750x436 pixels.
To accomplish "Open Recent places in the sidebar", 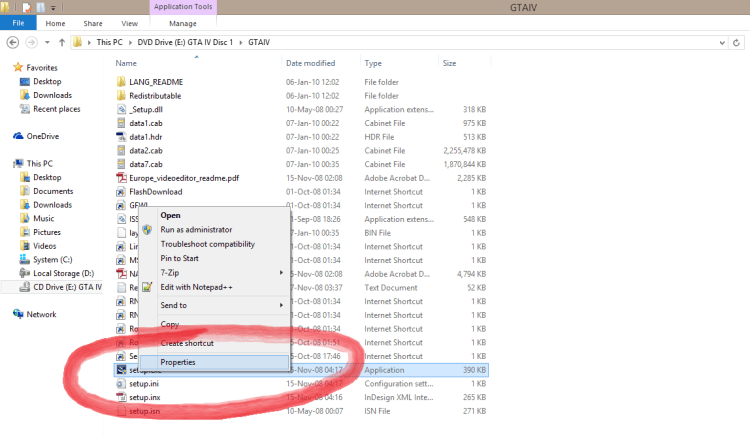I will [x=56, y=109].
